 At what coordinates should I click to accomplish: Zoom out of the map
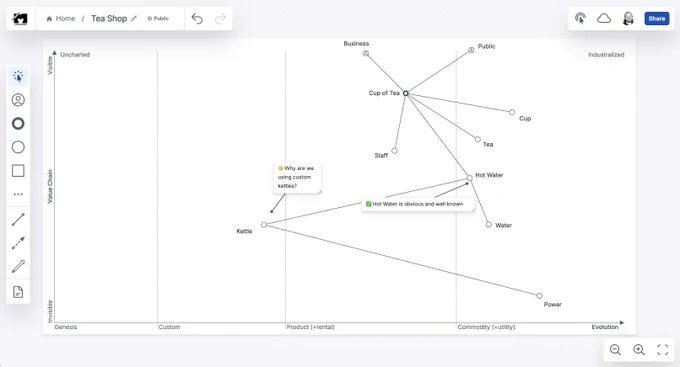[615, 350]
